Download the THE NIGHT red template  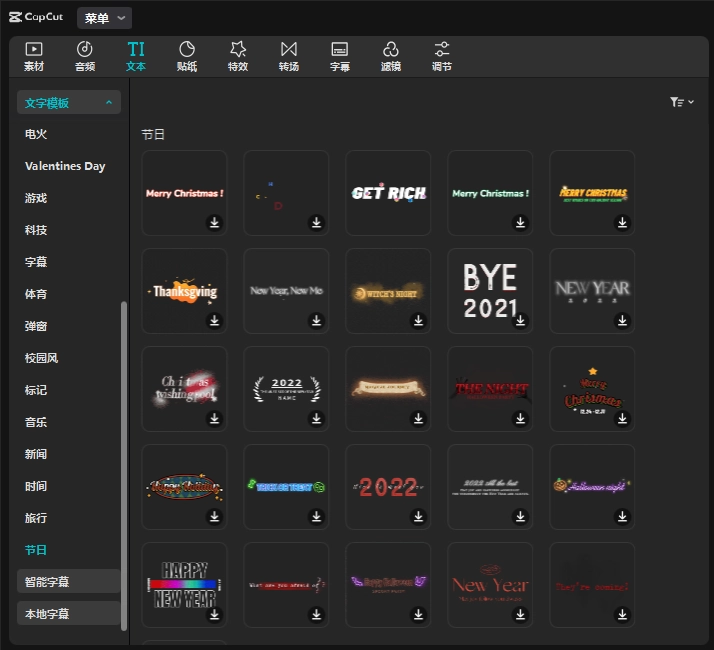pyautogui.click(x=520, y=418)
